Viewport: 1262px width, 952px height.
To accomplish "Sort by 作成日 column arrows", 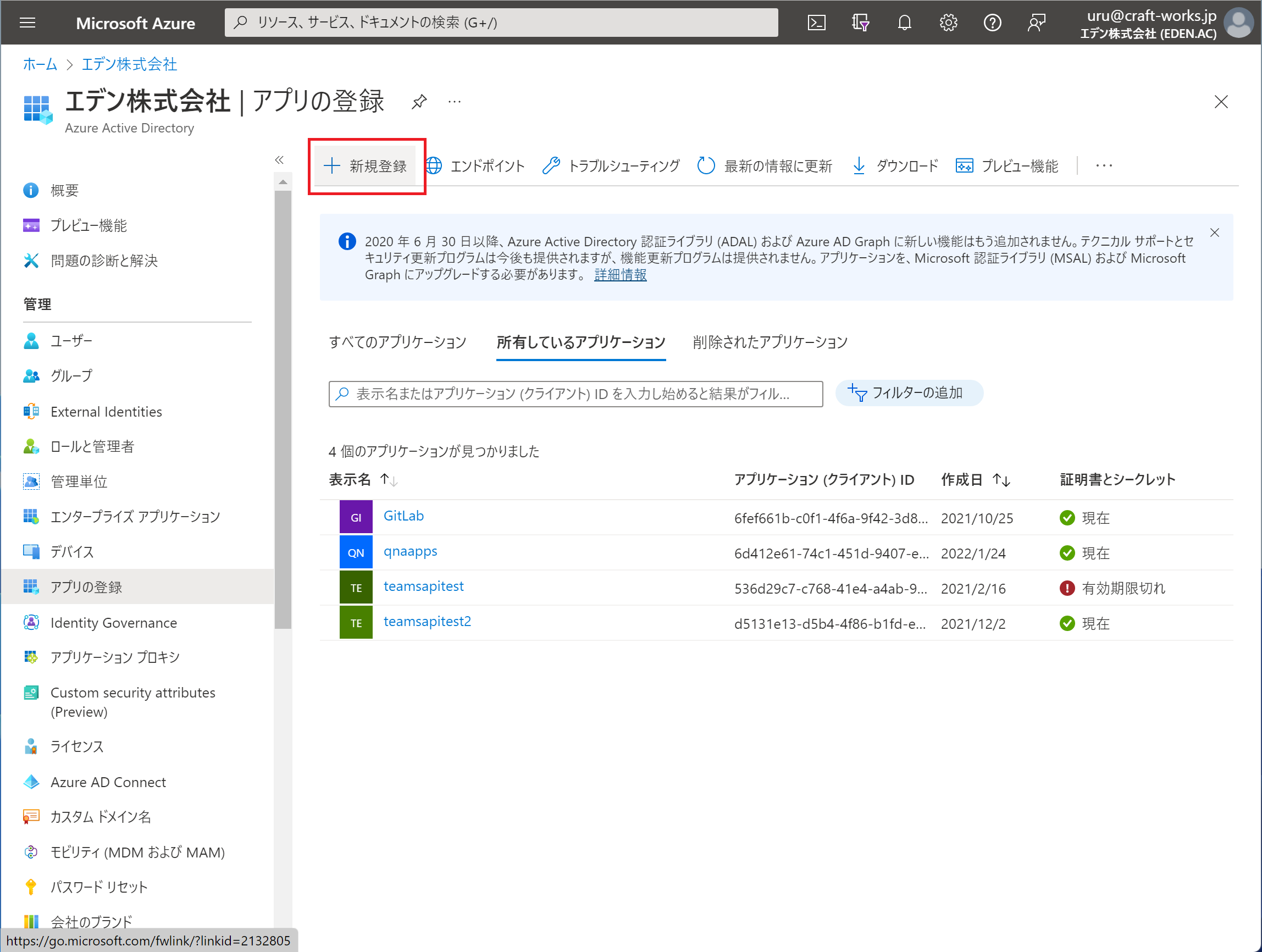I will pos(1001,480).
